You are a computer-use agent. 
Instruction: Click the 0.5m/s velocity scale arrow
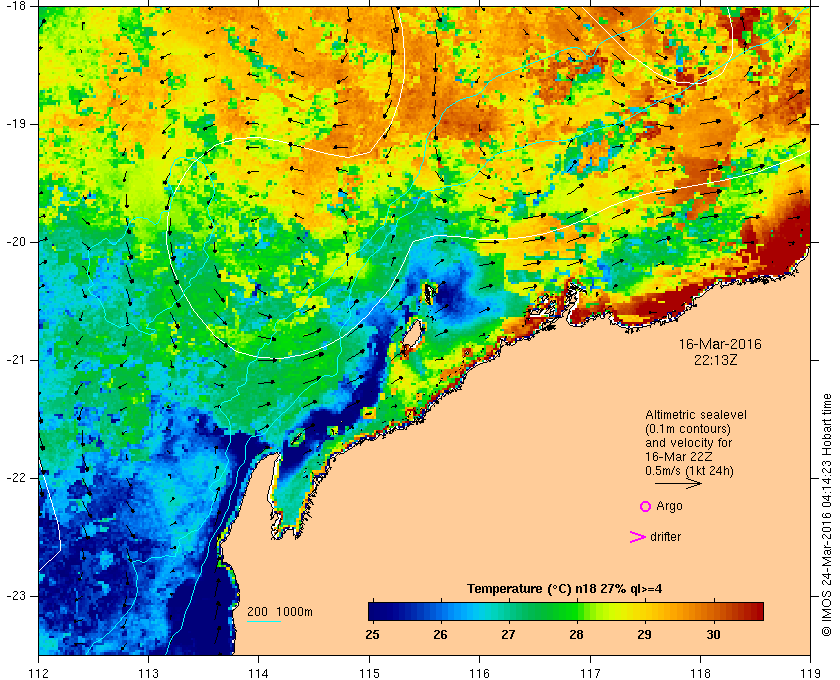coord(678,484)
